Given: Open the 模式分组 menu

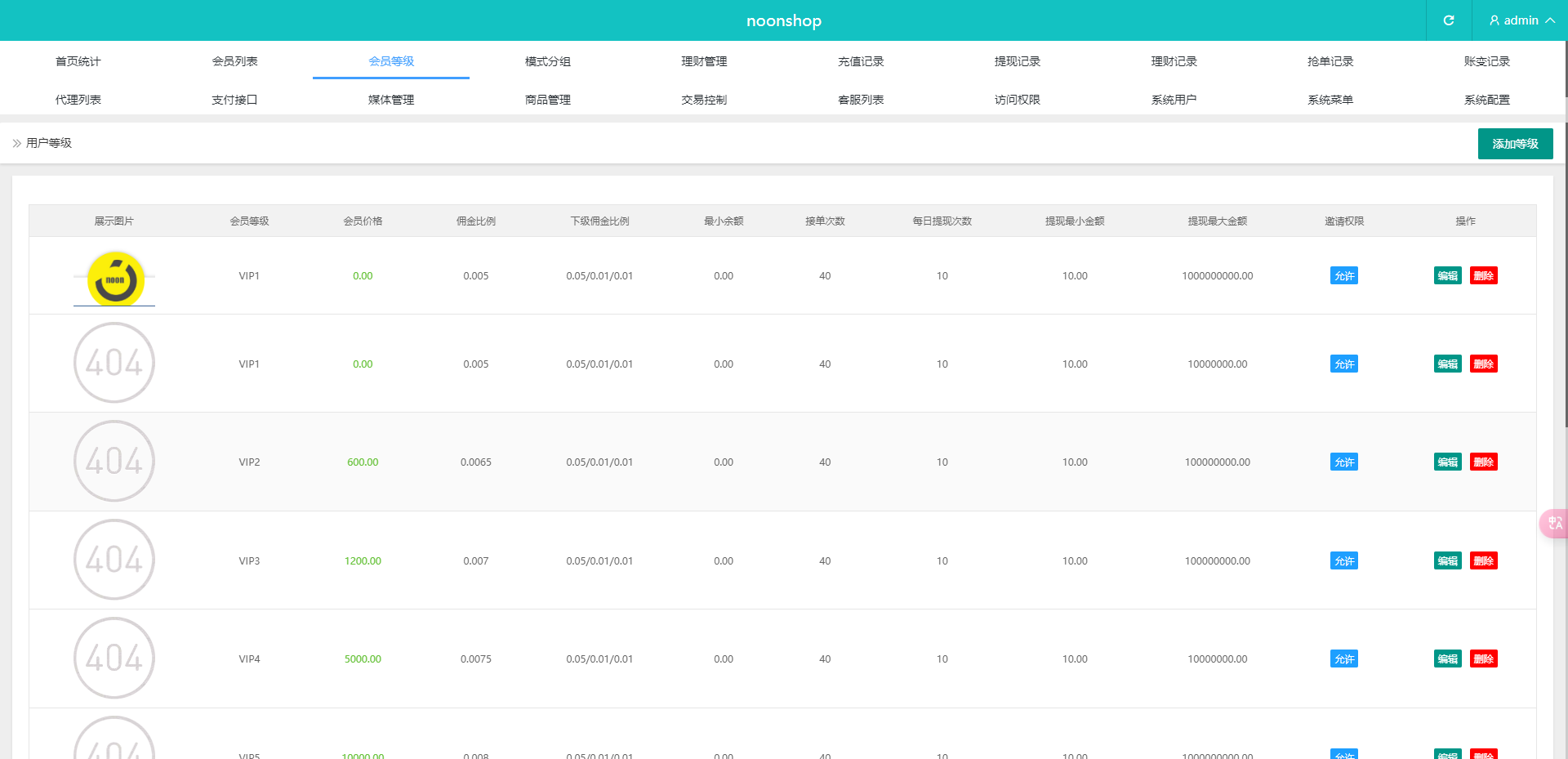Looking at the screenshot, I should tap(548, 61).
